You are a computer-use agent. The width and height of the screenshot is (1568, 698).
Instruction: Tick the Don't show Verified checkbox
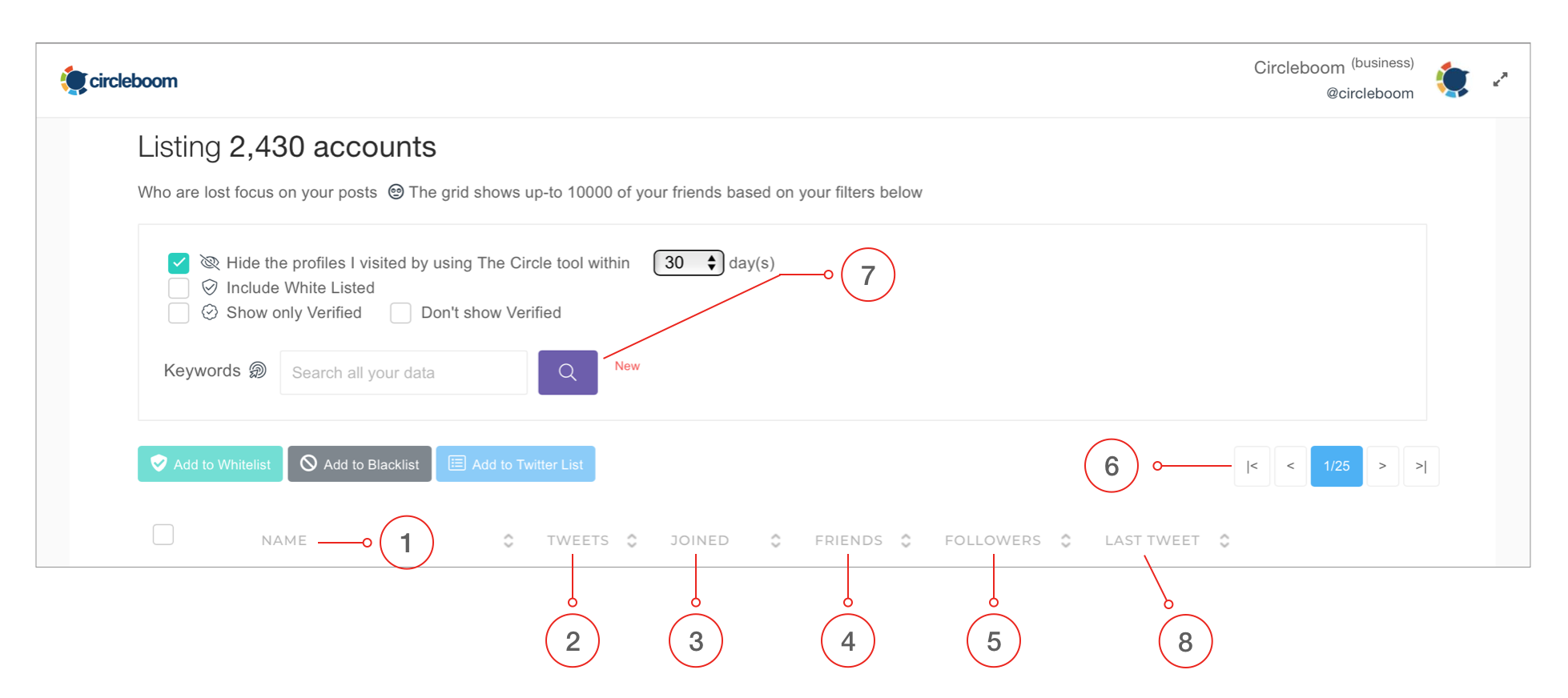(x=400, y=312)
